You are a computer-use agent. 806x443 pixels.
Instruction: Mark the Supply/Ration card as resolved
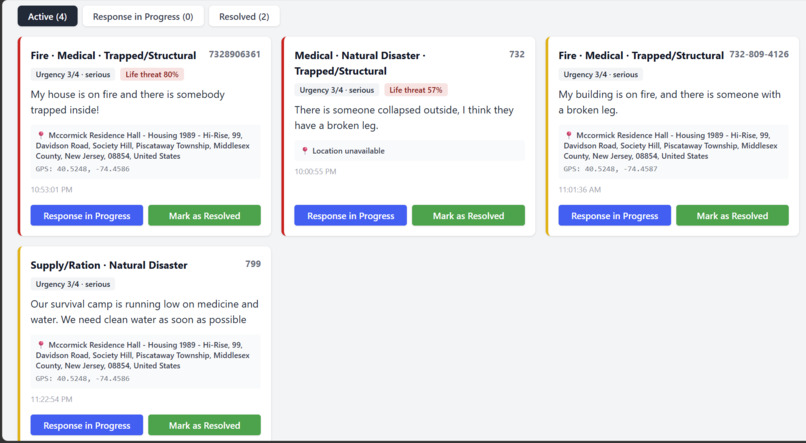coord(205,426)
